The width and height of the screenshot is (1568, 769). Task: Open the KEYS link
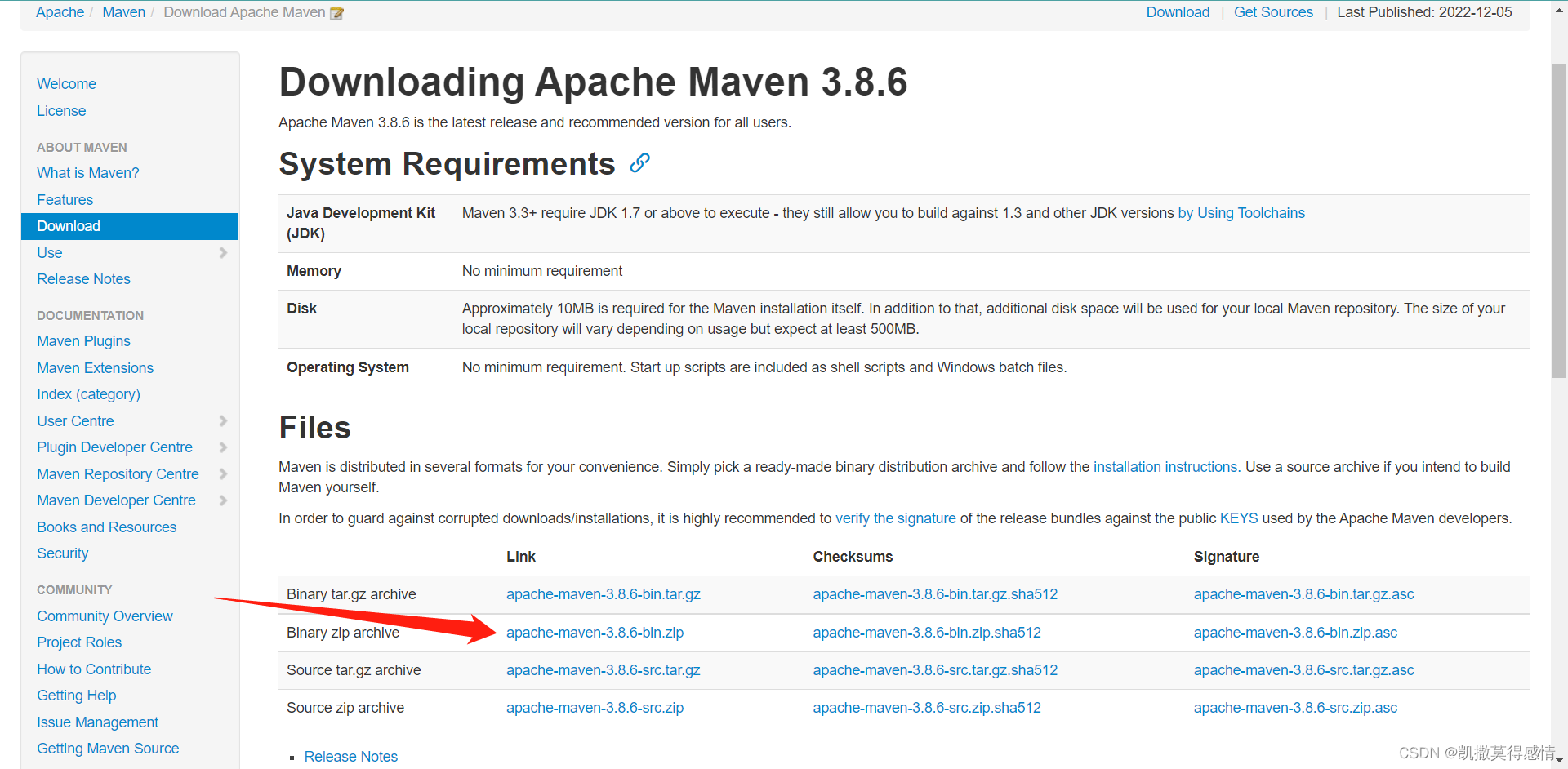1239,518
